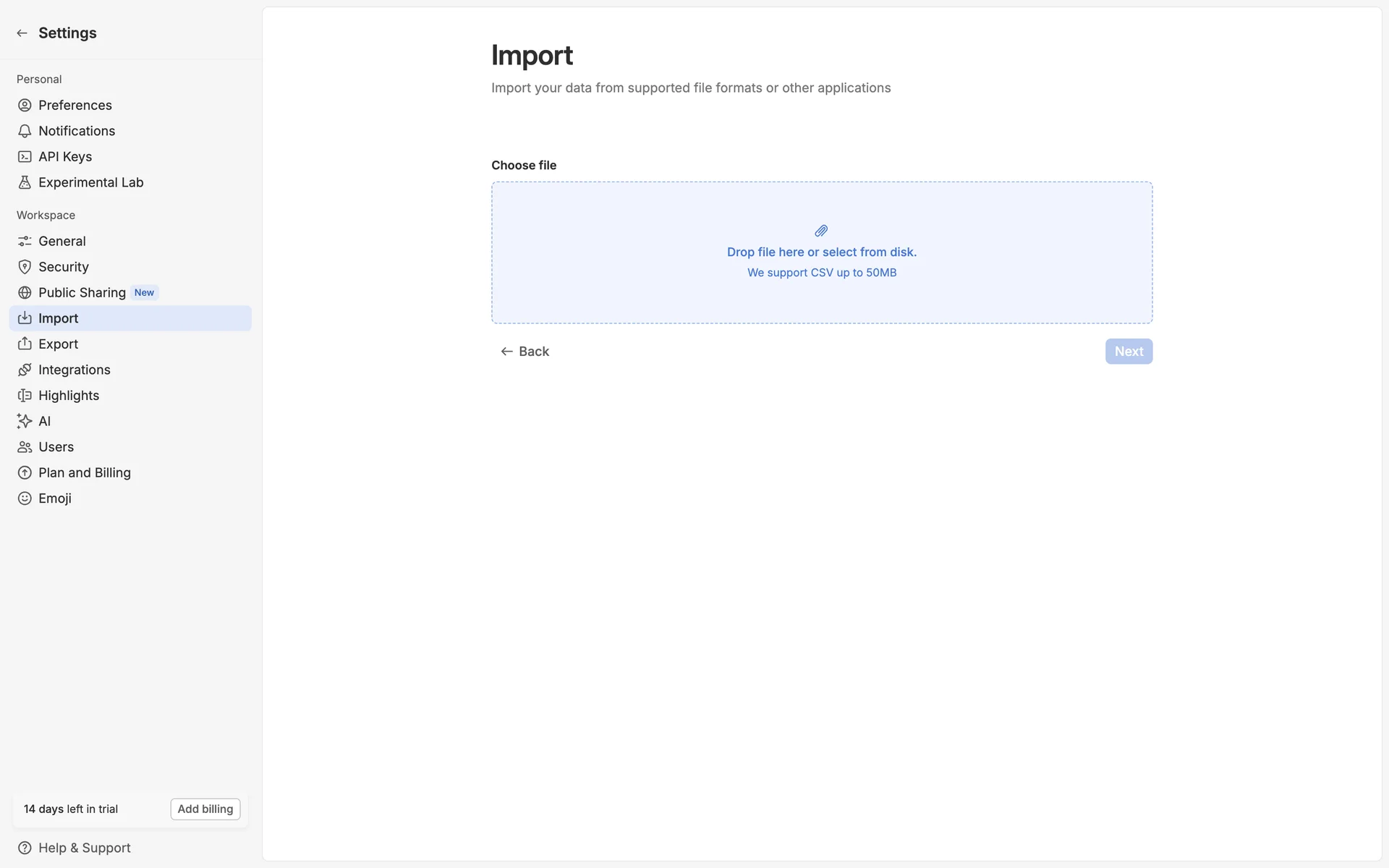Click the AI sparkle icon
Screen dimensions: 1389x868
pos(25,421)
